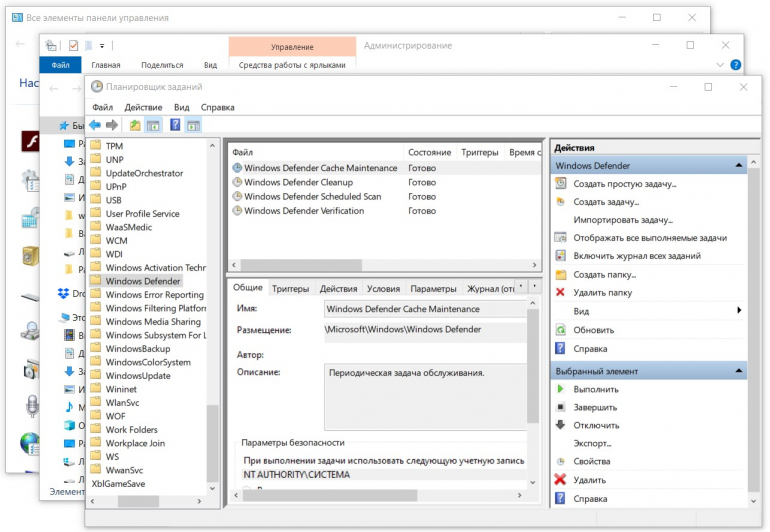
Task: Expand the Вид submenu arrow in actions
Action: [x=739, y=310]
